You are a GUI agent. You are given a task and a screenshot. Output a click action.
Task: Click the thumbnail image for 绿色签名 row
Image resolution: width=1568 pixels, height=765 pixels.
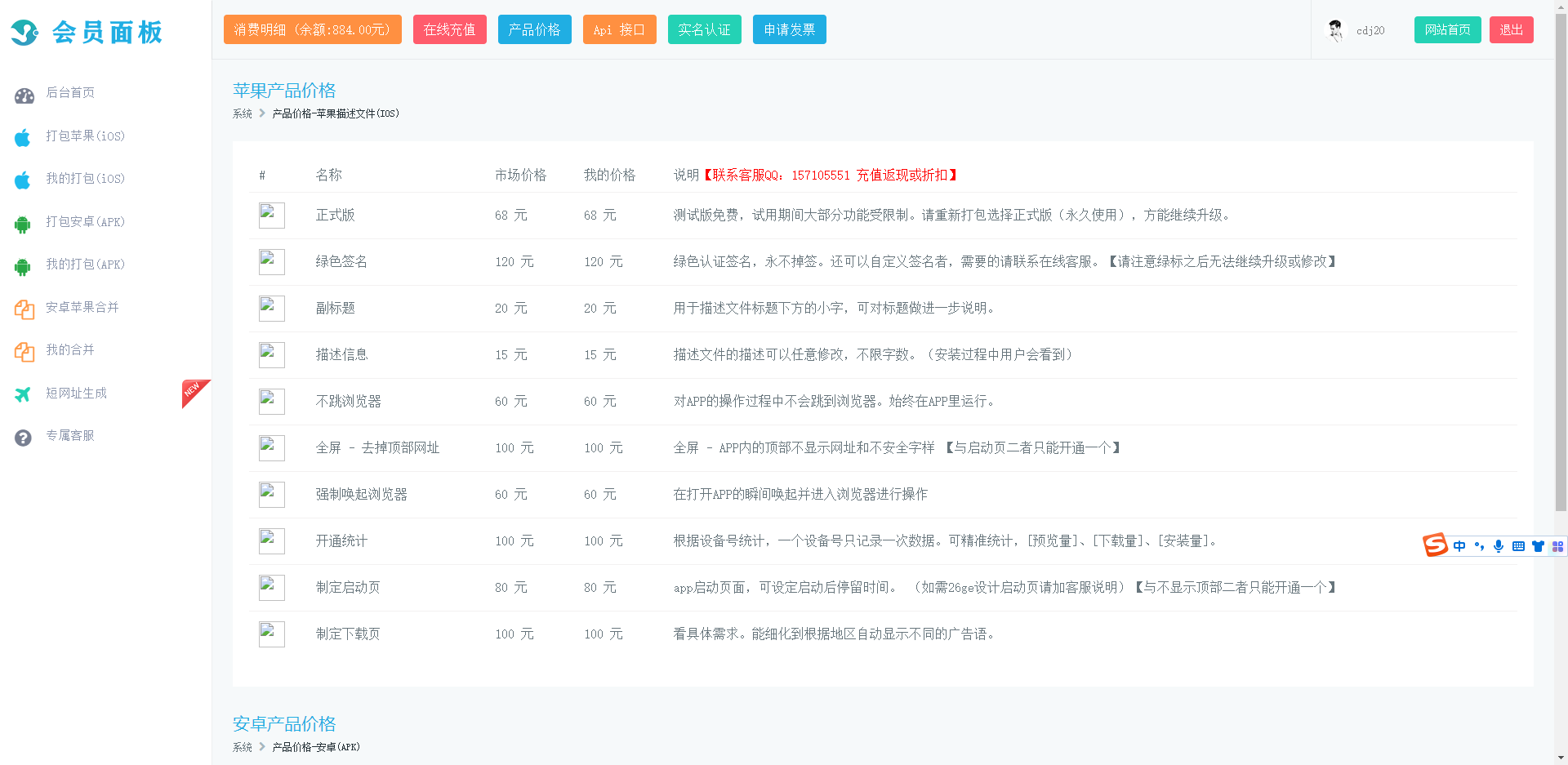coord(271,261)
